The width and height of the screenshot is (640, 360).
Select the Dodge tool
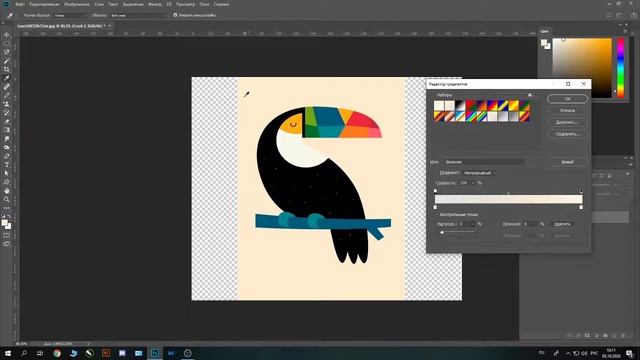pyautogui.click(x=7, y=147)
